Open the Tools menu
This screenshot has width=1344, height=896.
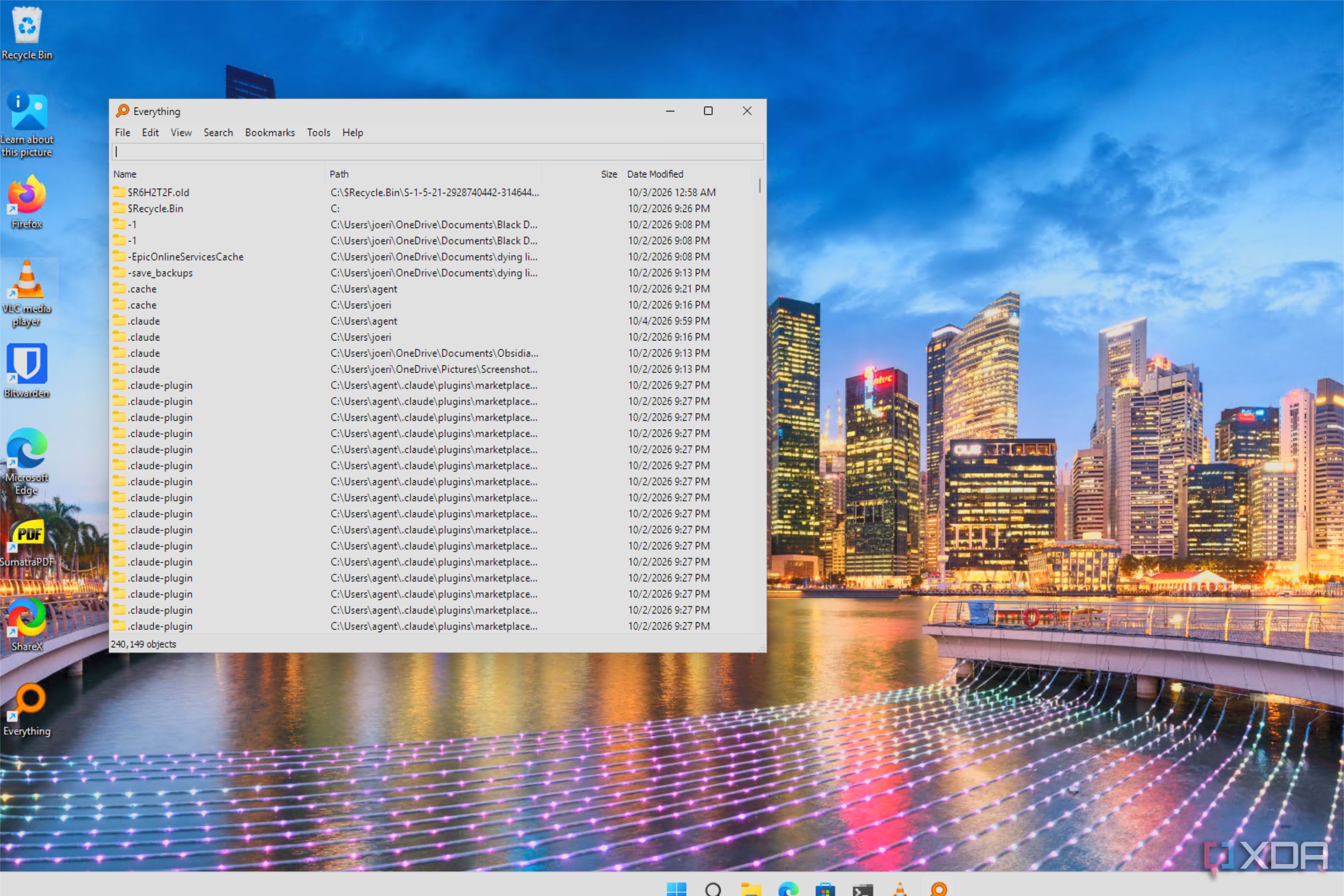(x=318, y=133)
